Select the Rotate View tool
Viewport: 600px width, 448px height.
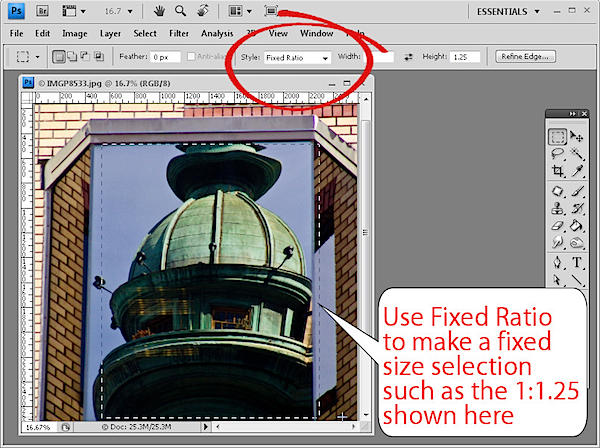pos(203,11)
